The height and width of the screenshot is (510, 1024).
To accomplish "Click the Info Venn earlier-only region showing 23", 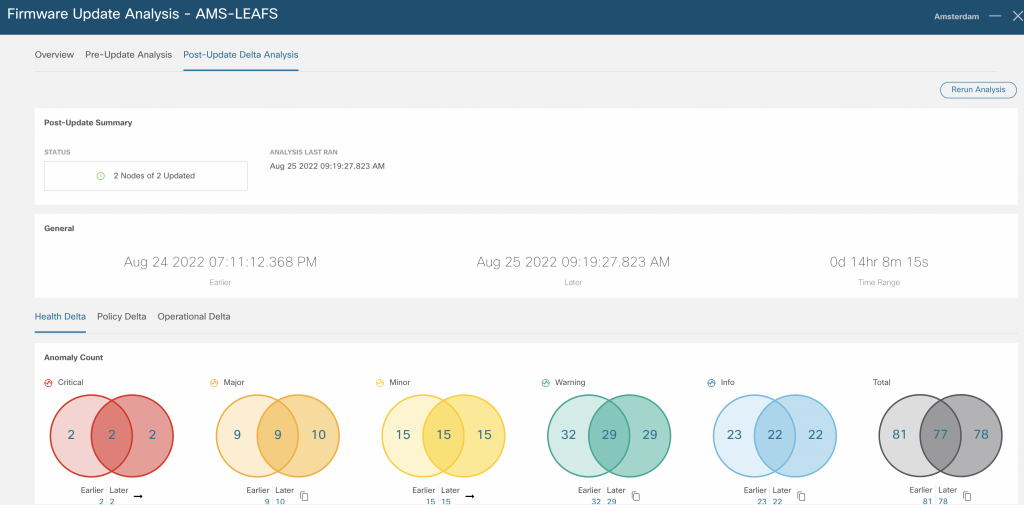I will point(733,435).
